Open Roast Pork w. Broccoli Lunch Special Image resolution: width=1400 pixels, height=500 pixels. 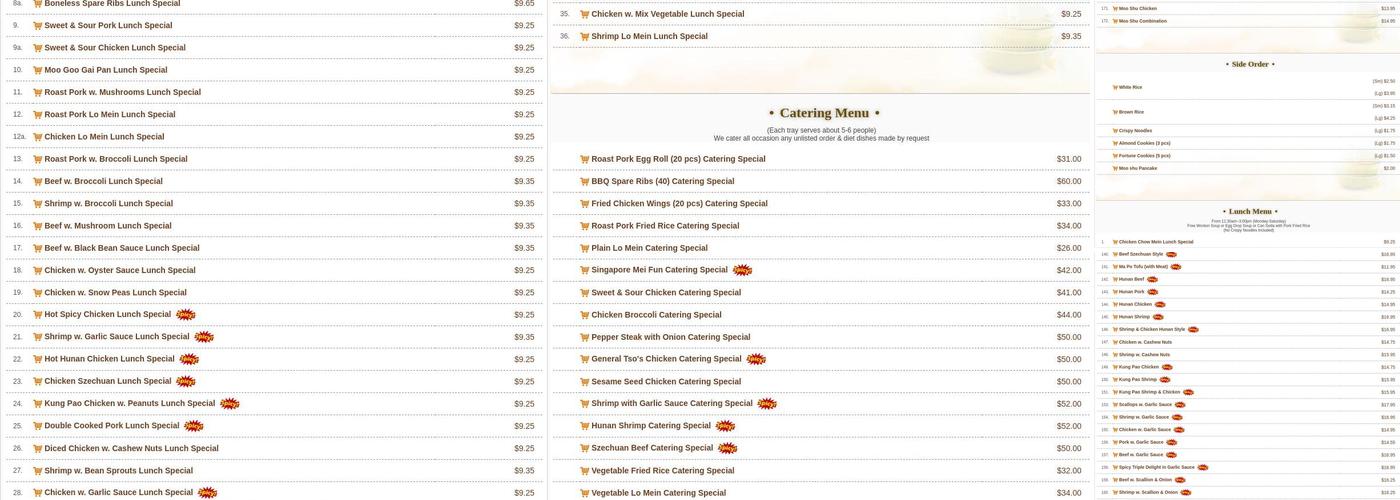pos(116,159)
